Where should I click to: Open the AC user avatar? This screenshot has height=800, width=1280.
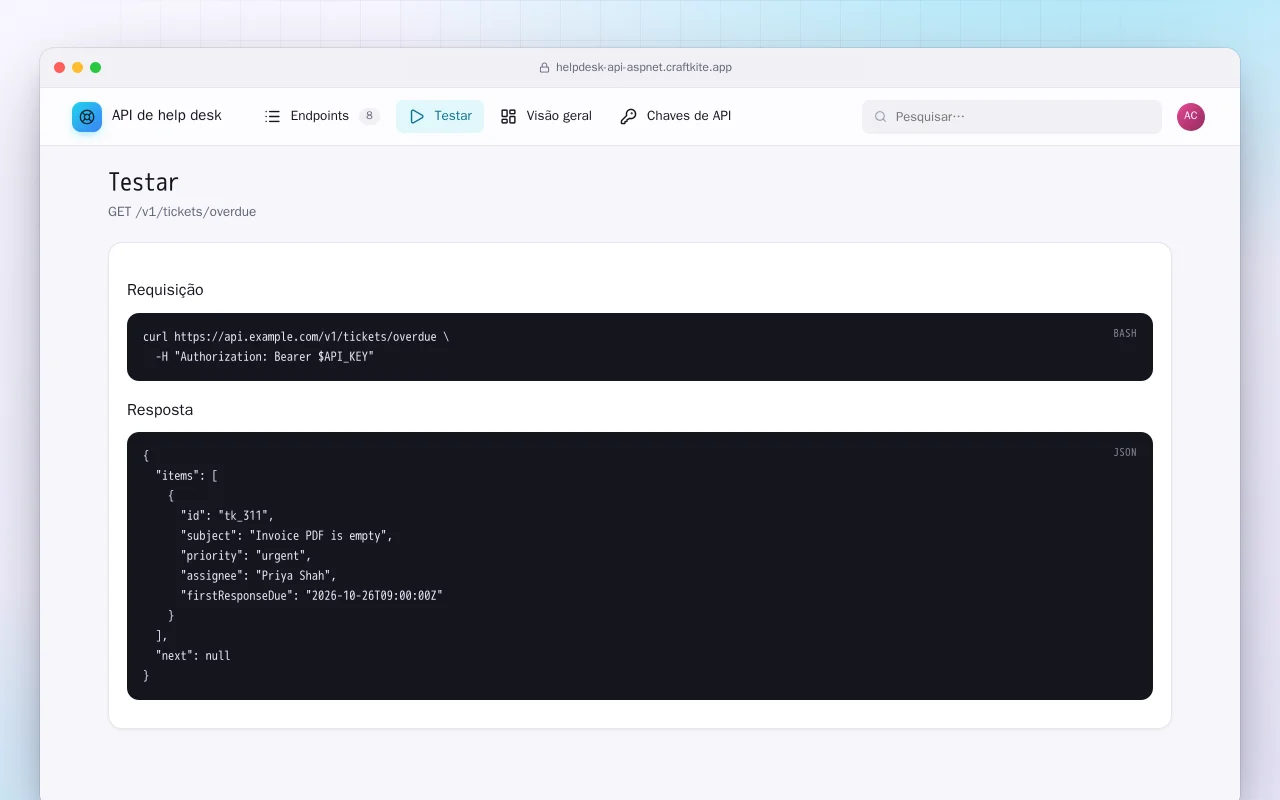click(1191, 117)
